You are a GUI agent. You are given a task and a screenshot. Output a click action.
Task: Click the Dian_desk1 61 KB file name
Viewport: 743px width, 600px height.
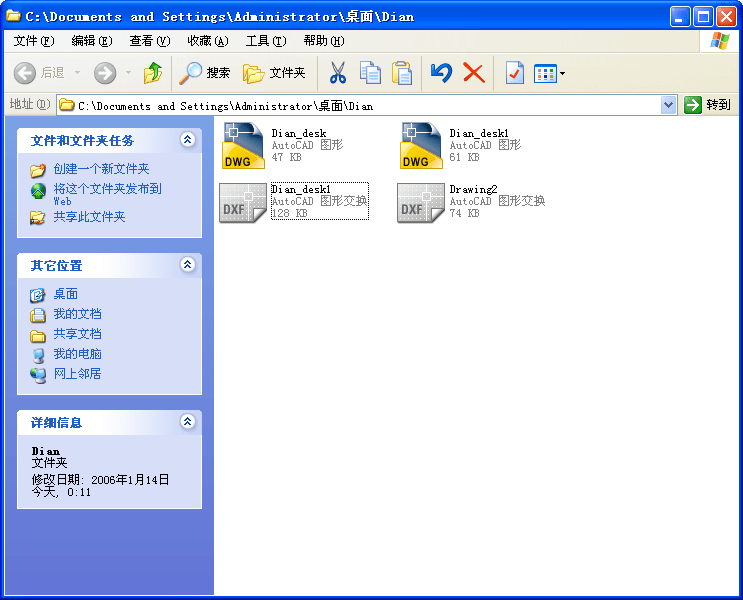(x=479, y=133)
